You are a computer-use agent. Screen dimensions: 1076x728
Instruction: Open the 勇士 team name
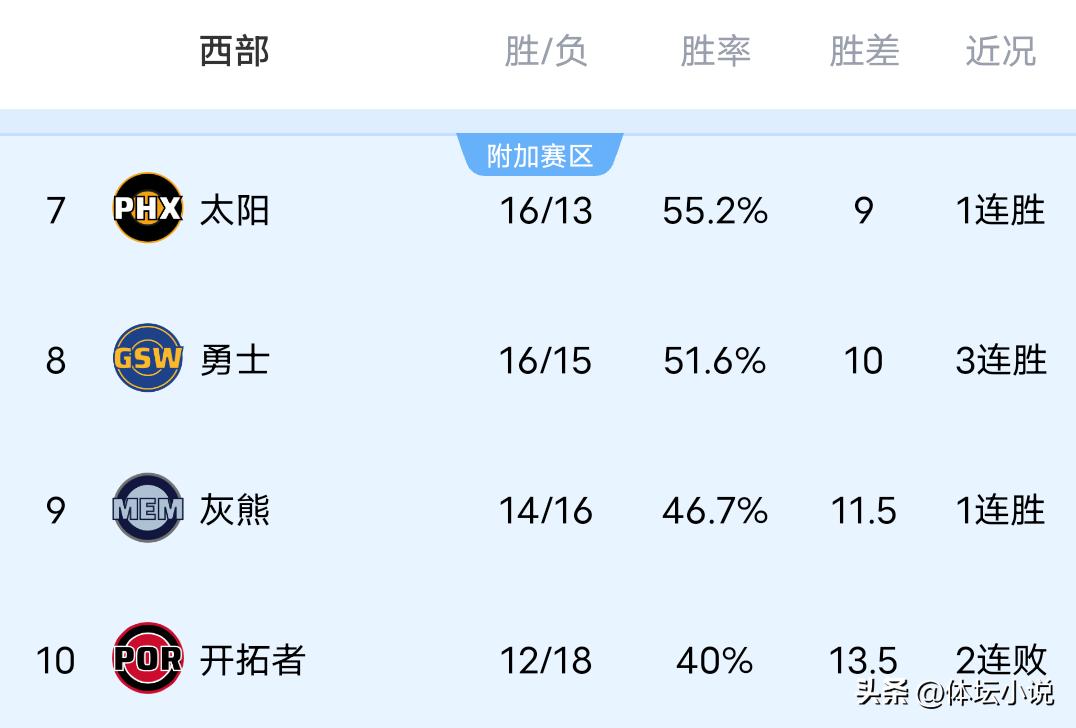pos(235,360)
